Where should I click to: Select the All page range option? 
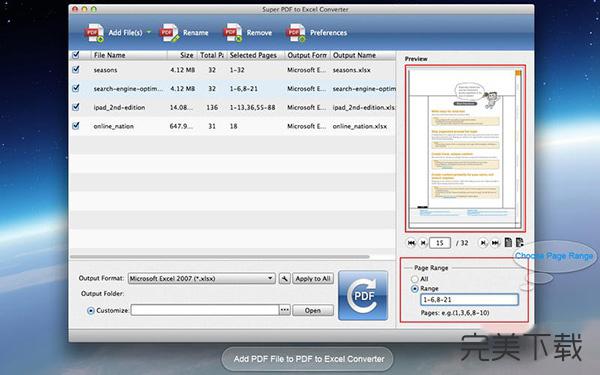click(x=414, y=279)
